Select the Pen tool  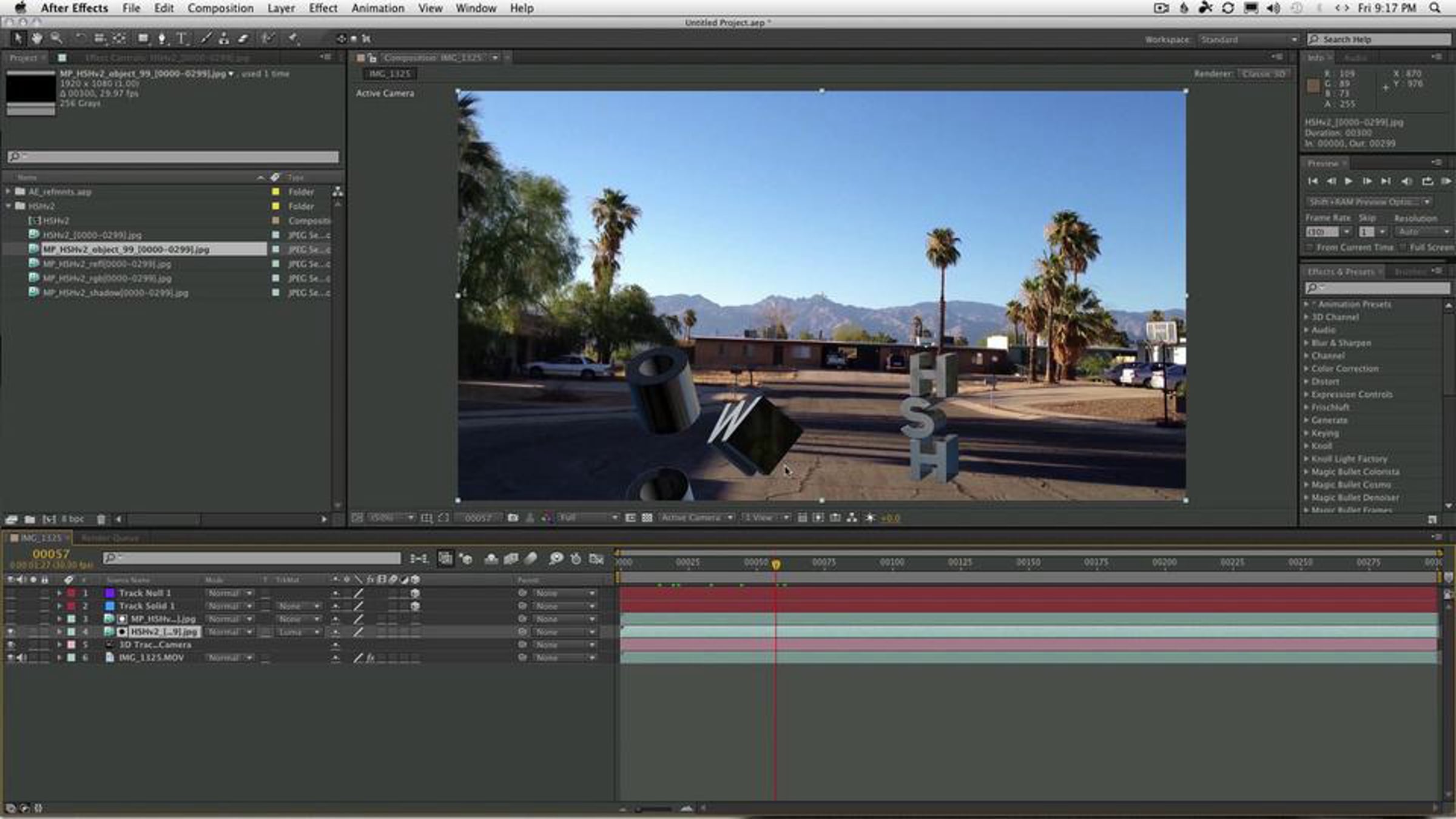pos(162,39)
